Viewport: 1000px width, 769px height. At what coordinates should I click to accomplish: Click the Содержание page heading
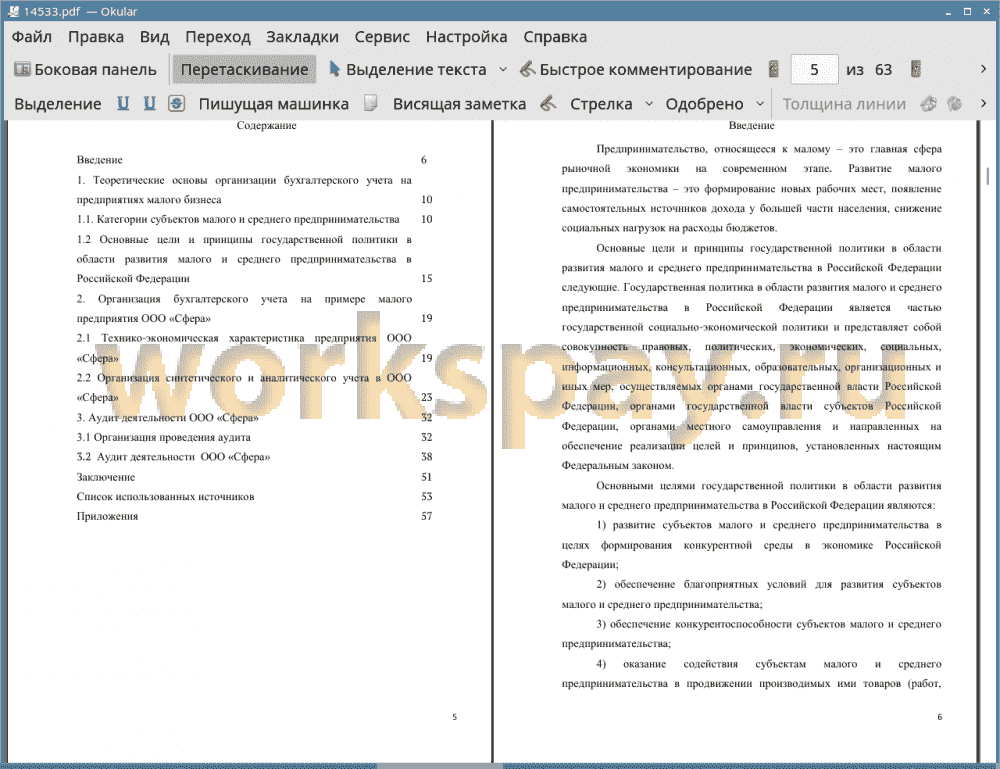266,126
